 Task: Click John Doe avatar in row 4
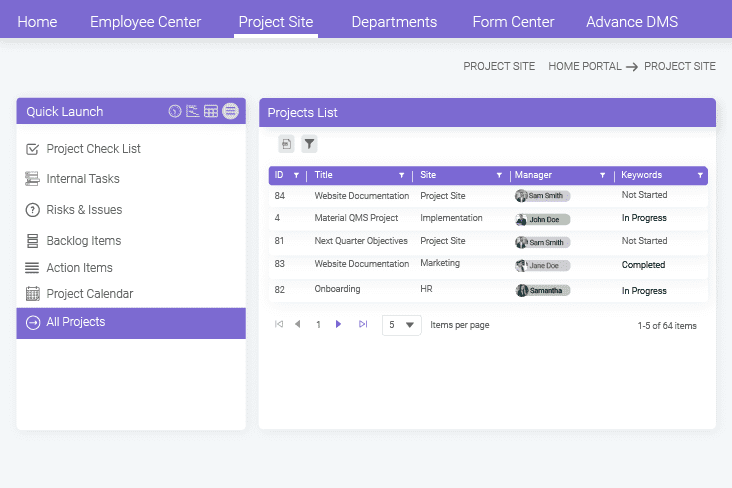[x=521, y=219]
